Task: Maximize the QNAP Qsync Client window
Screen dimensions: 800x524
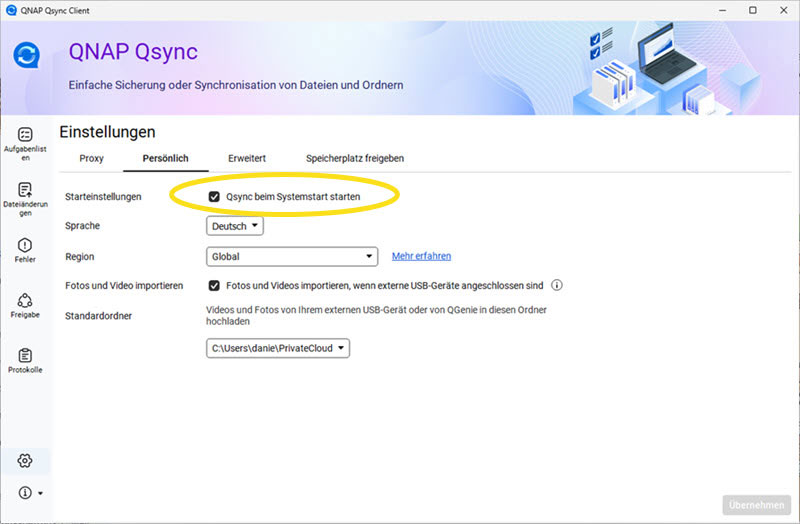Action: [x=753, y=10]
